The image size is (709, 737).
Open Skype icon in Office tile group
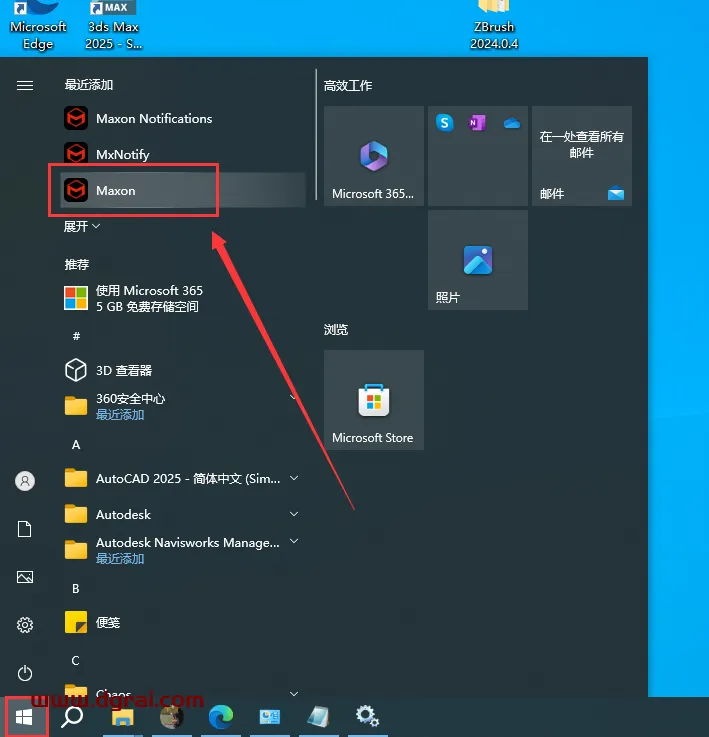tap(444, 123)
